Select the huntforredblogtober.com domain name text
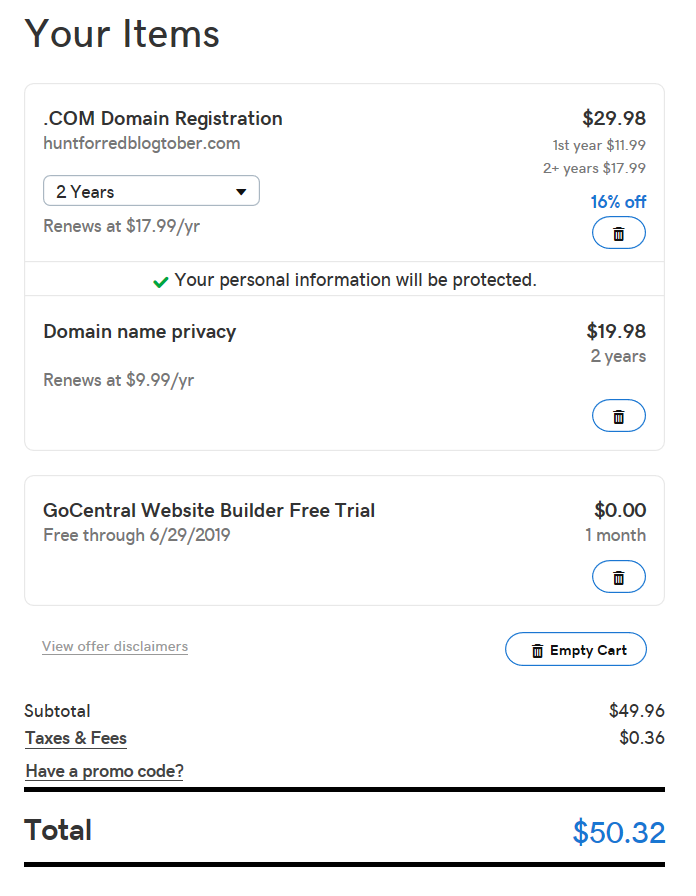This screenshot has height=896, width=696. point(142,143)
